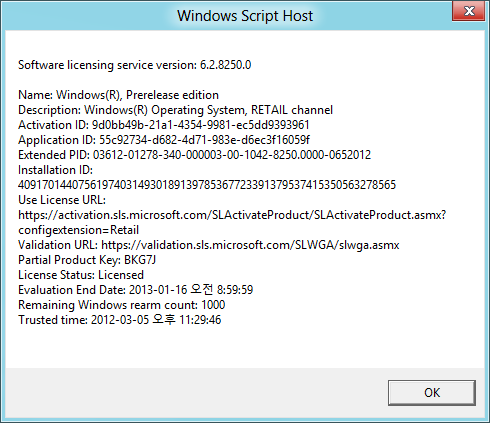Click the Evaluation End Date line

pyautogui.click(x=136, y=290)
